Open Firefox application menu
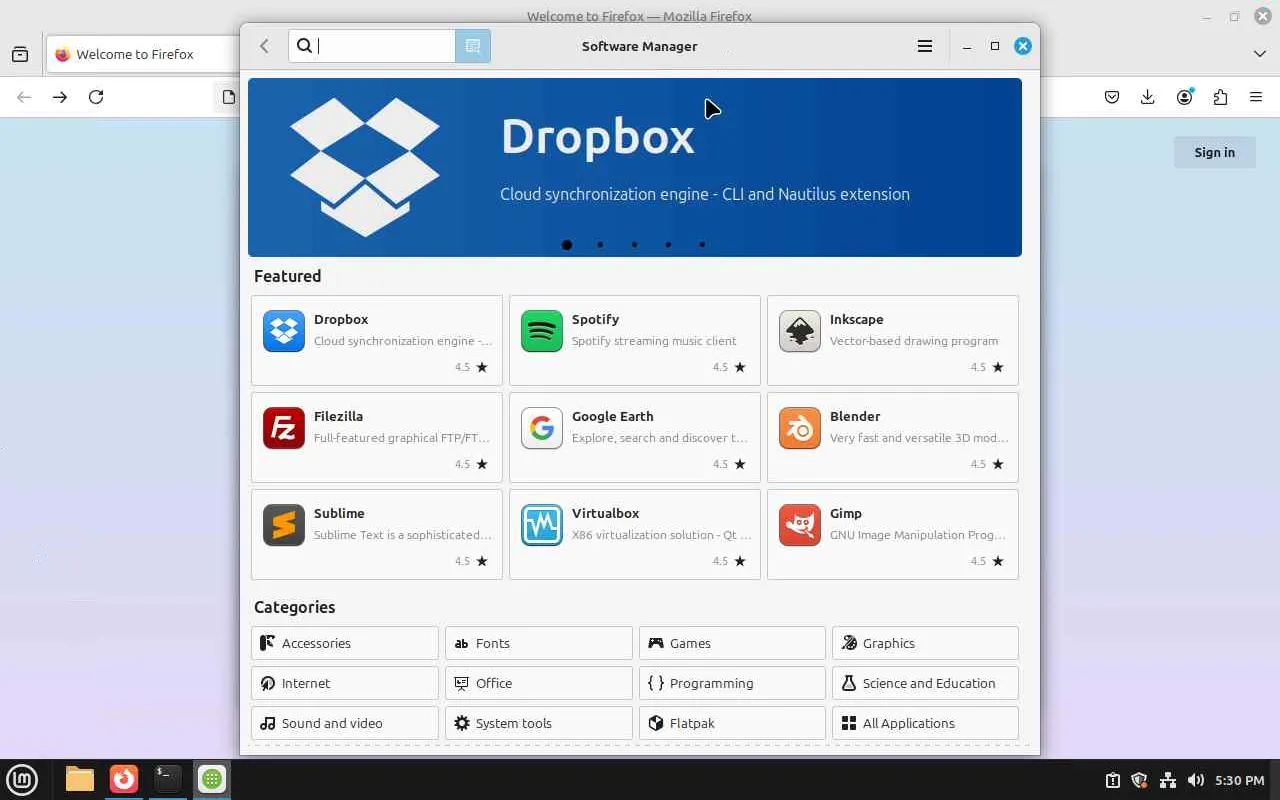 (x=1256, y=97)
